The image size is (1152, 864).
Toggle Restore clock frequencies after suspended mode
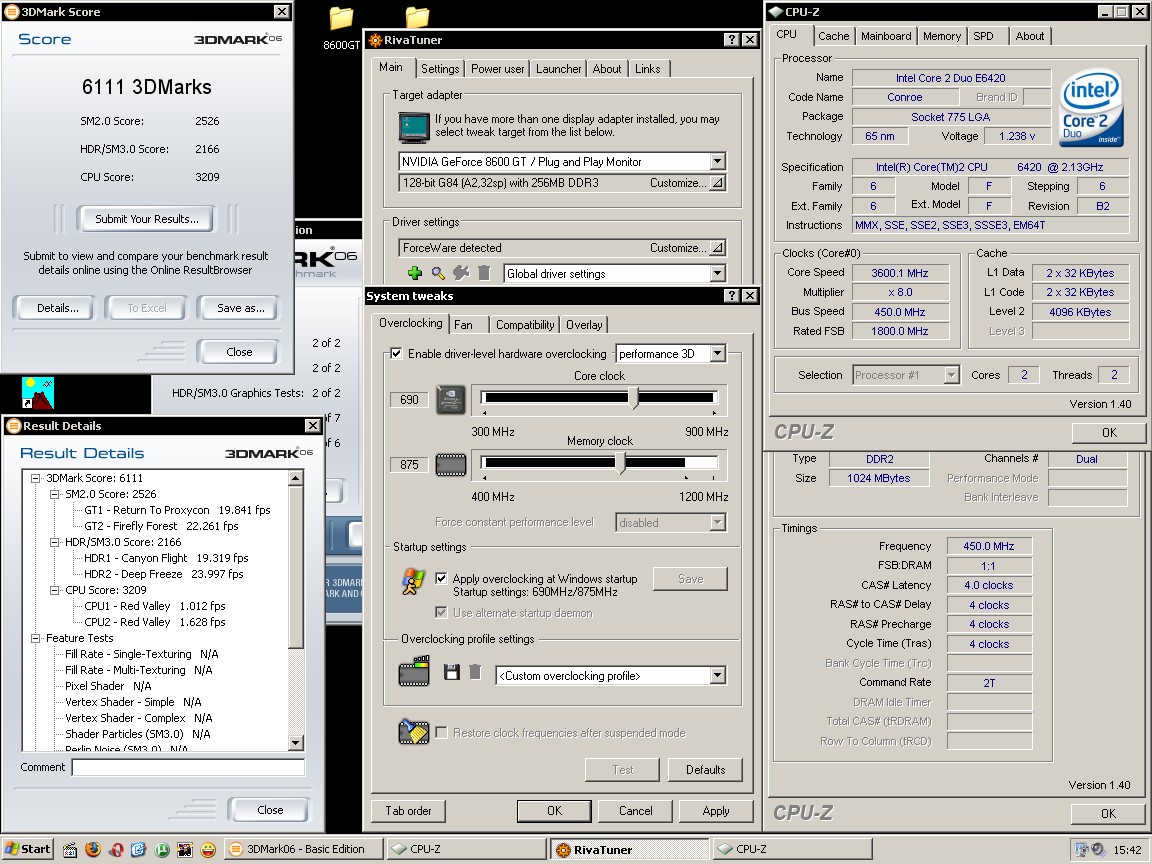[442, 732]
